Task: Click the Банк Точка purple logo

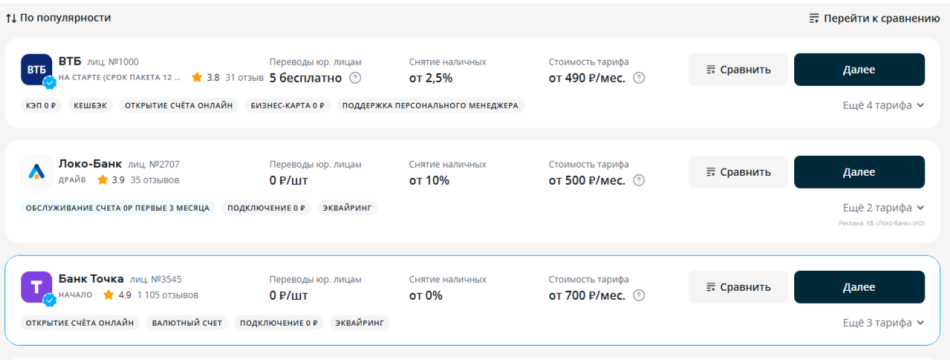Action: point(36,287)
